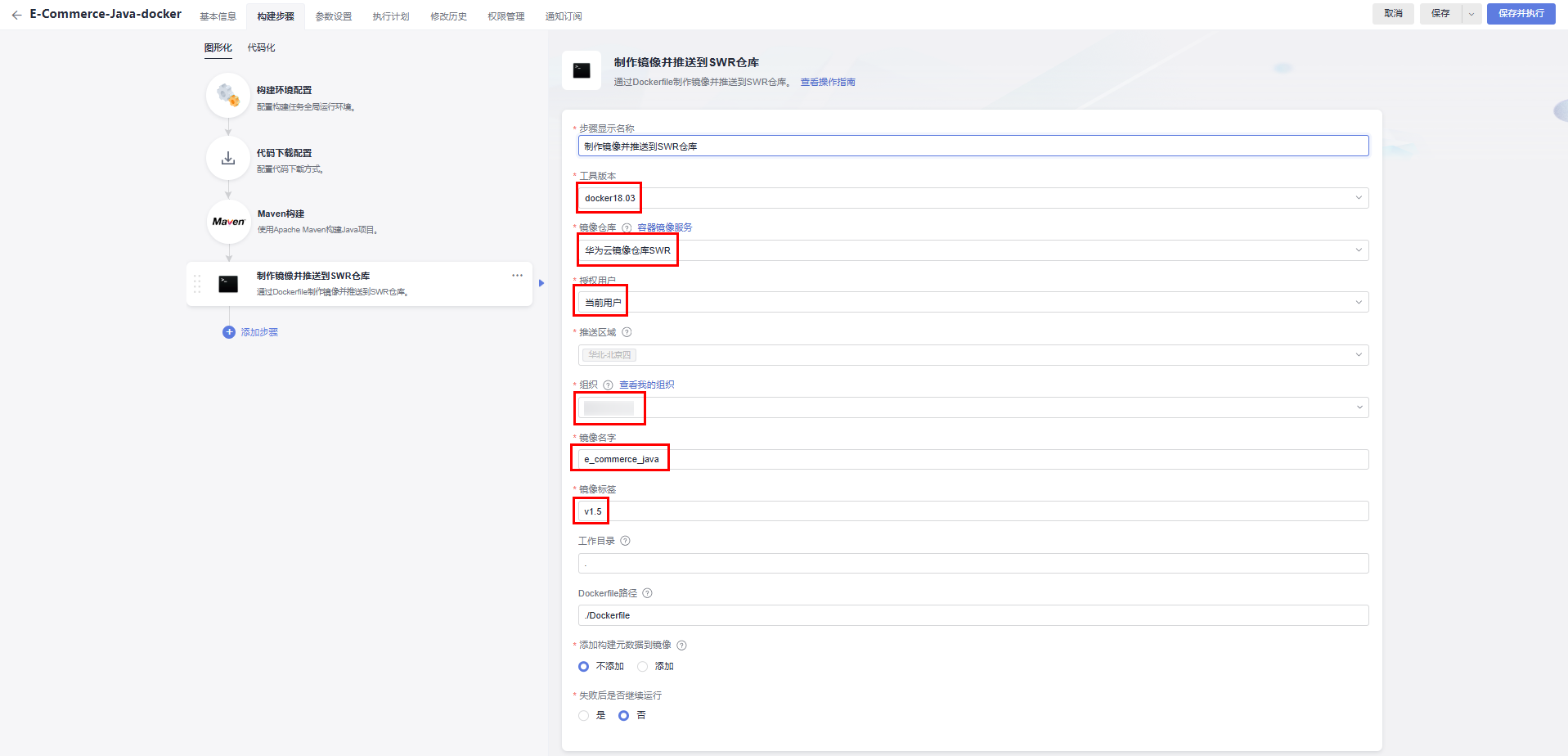Screen dimensions: 1568x756
Task: Select the Maven构建 step title
Action: [x=281, y=214]
